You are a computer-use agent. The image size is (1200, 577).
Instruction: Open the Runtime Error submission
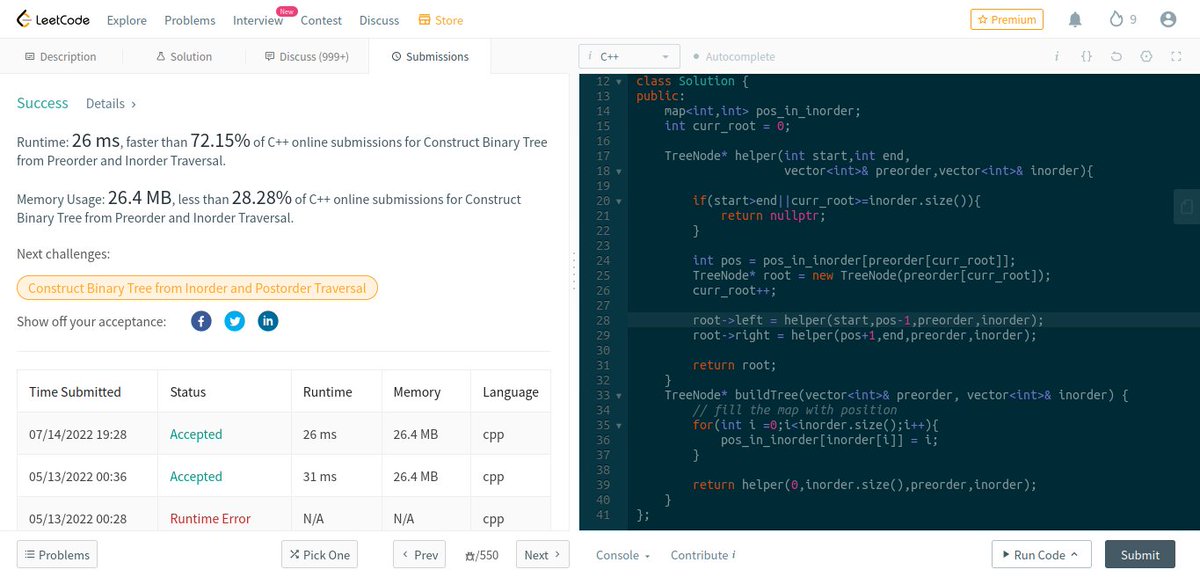210,518
